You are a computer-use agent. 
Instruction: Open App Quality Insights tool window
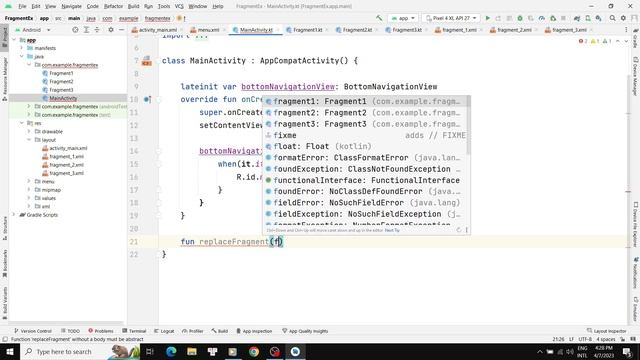(x=305, y=331)
